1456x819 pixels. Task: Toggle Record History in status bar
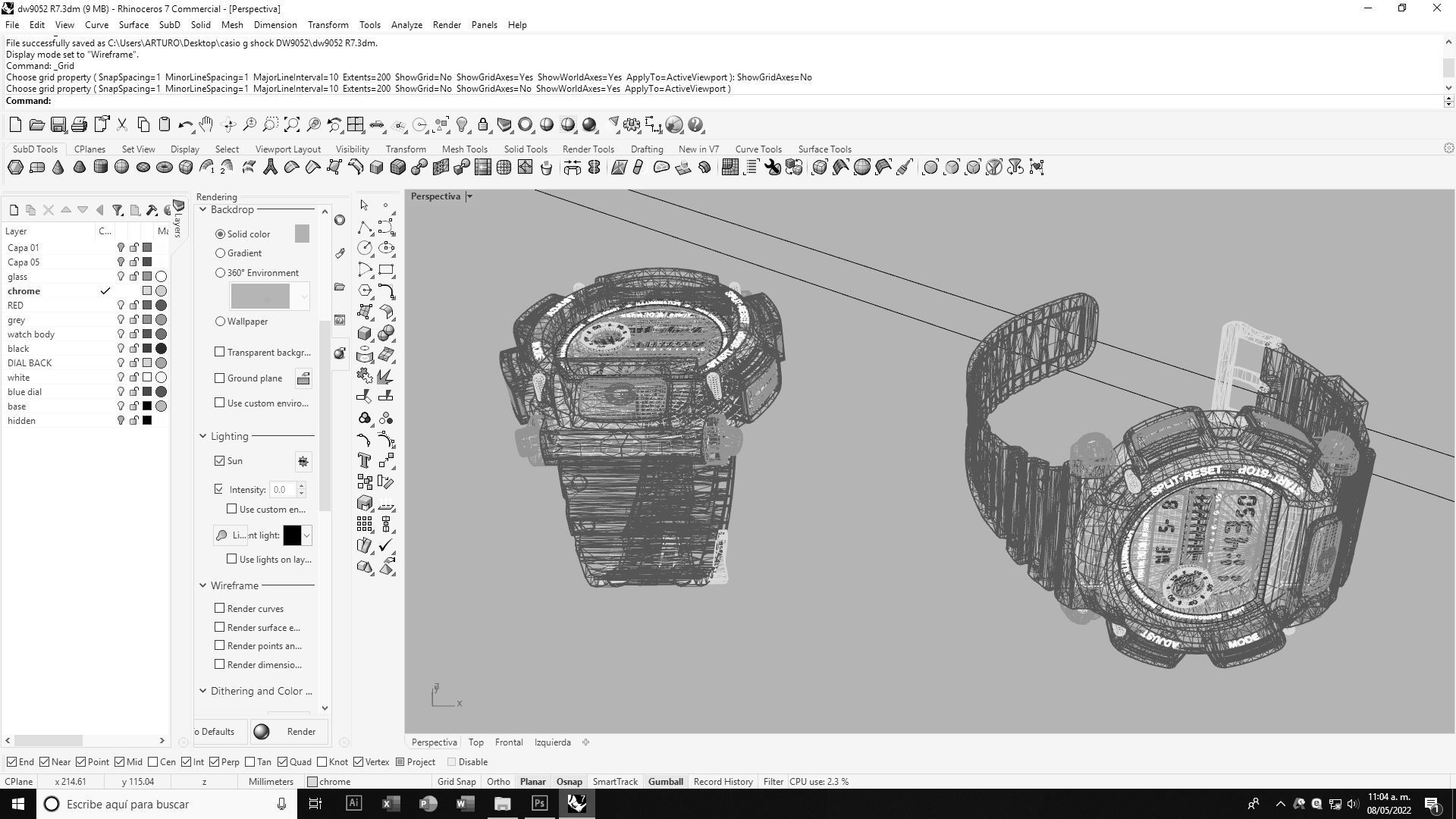click(x=723, y=782)
